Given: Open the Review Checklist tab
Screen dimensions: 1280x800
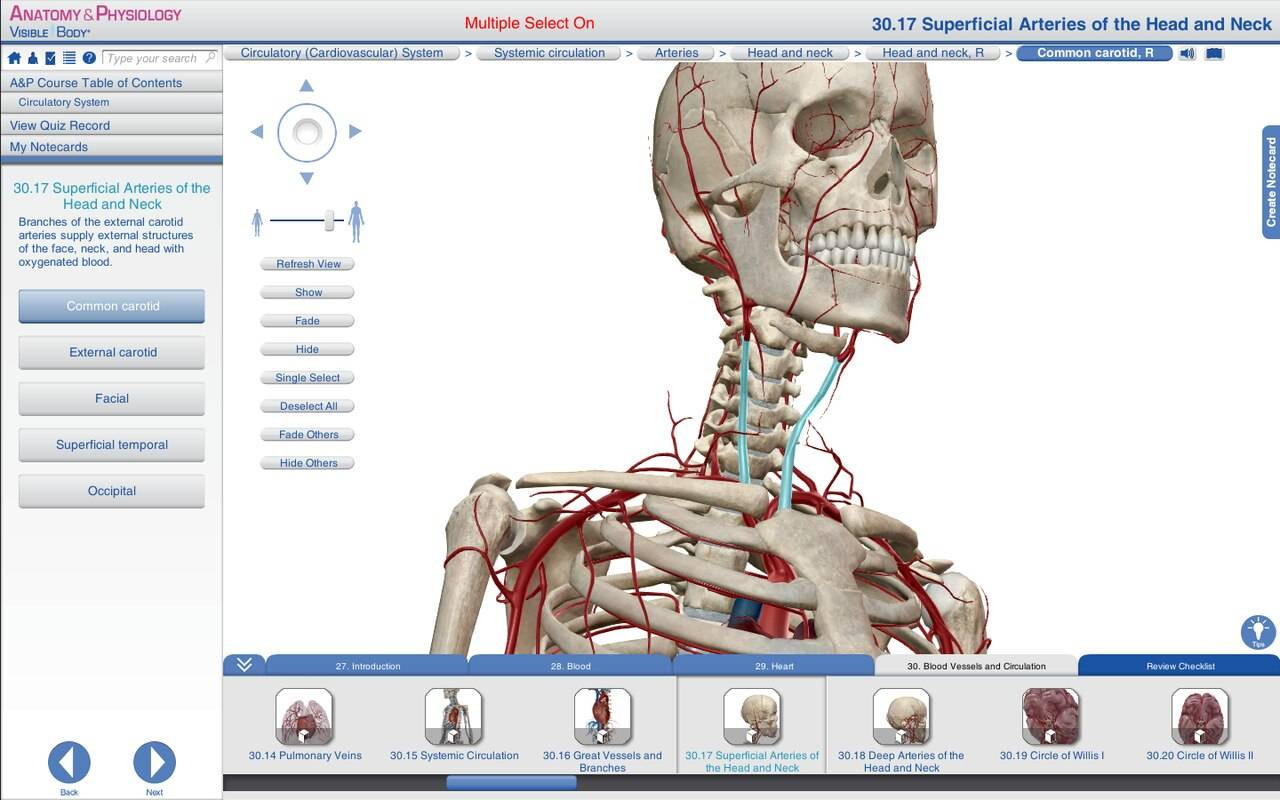Looking at the screenshot, I should pyautogui.click(x=1180, y=666).
